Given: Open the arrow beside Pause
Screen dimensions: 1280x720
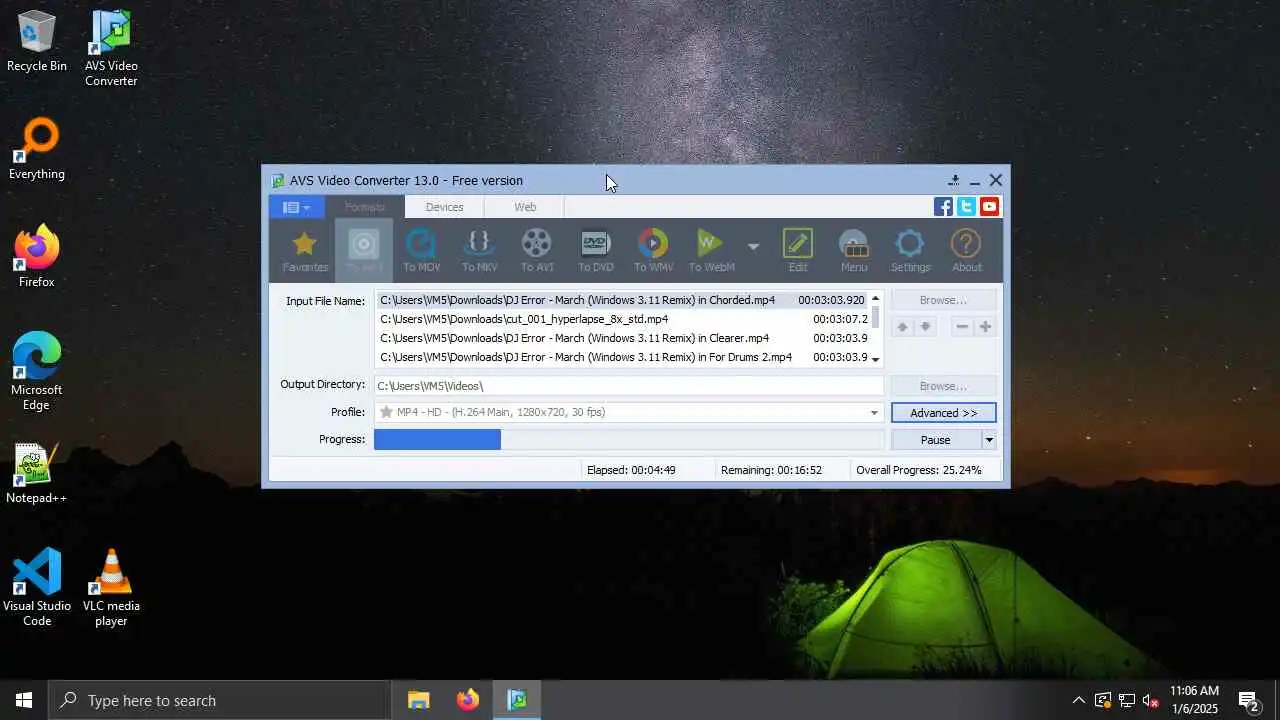Looking at the screenshot, I should pyautogui.click(x=989, y=440).
